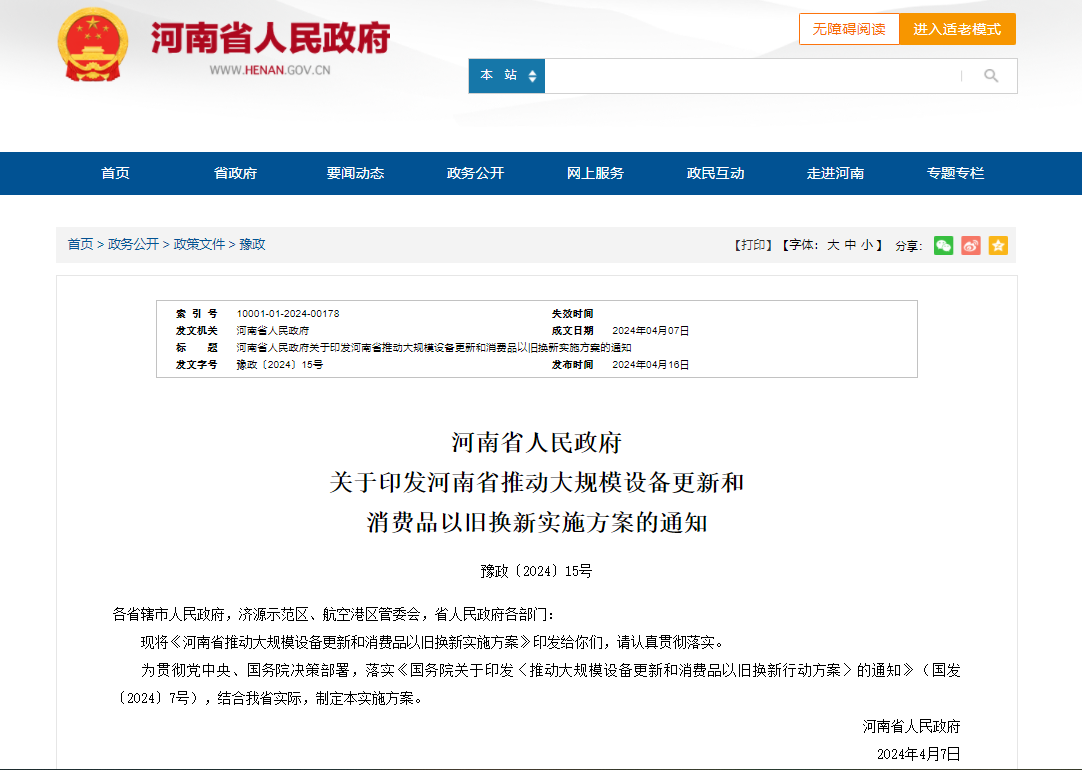Share the article via WeChat icon
This screenshot has height=770, width=1082.
[943, 245]
